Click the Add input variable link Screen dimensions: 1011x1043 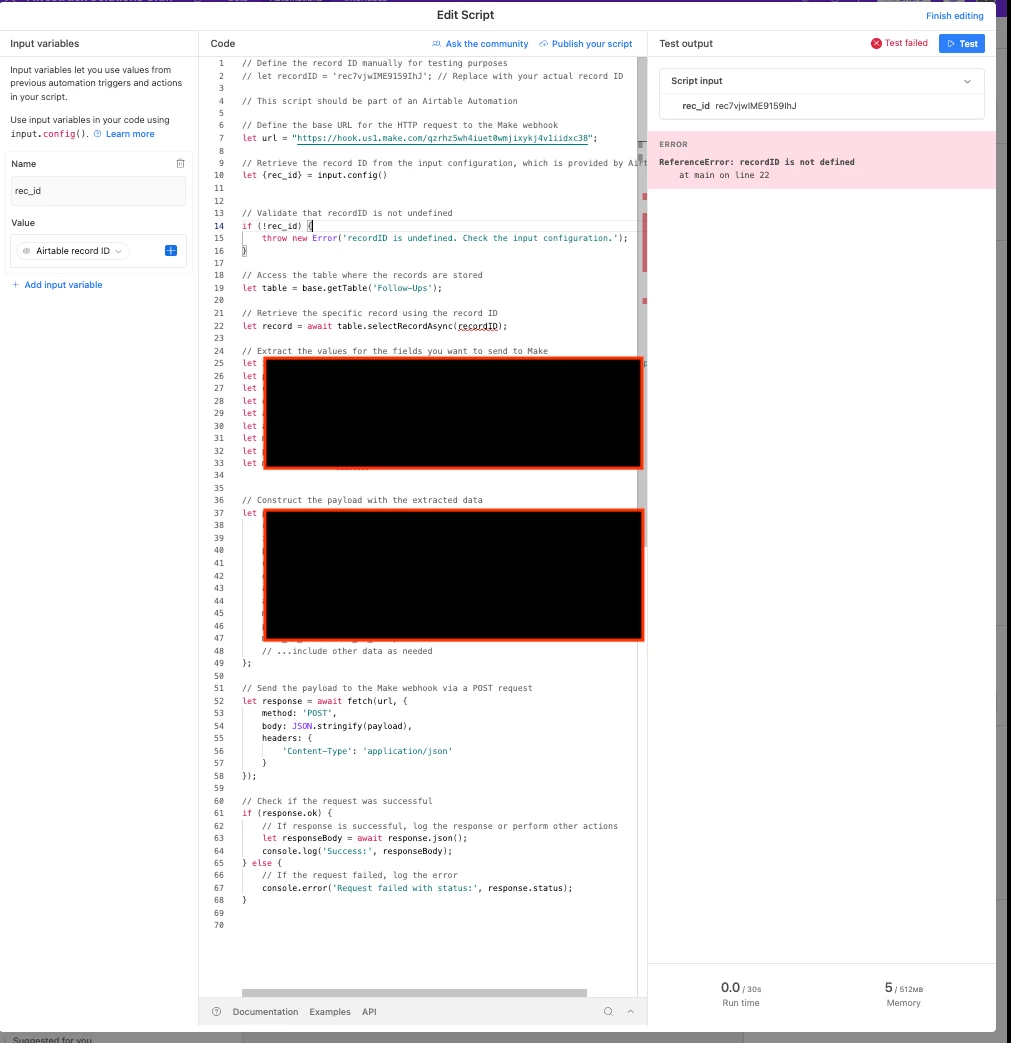coord(63,285)
